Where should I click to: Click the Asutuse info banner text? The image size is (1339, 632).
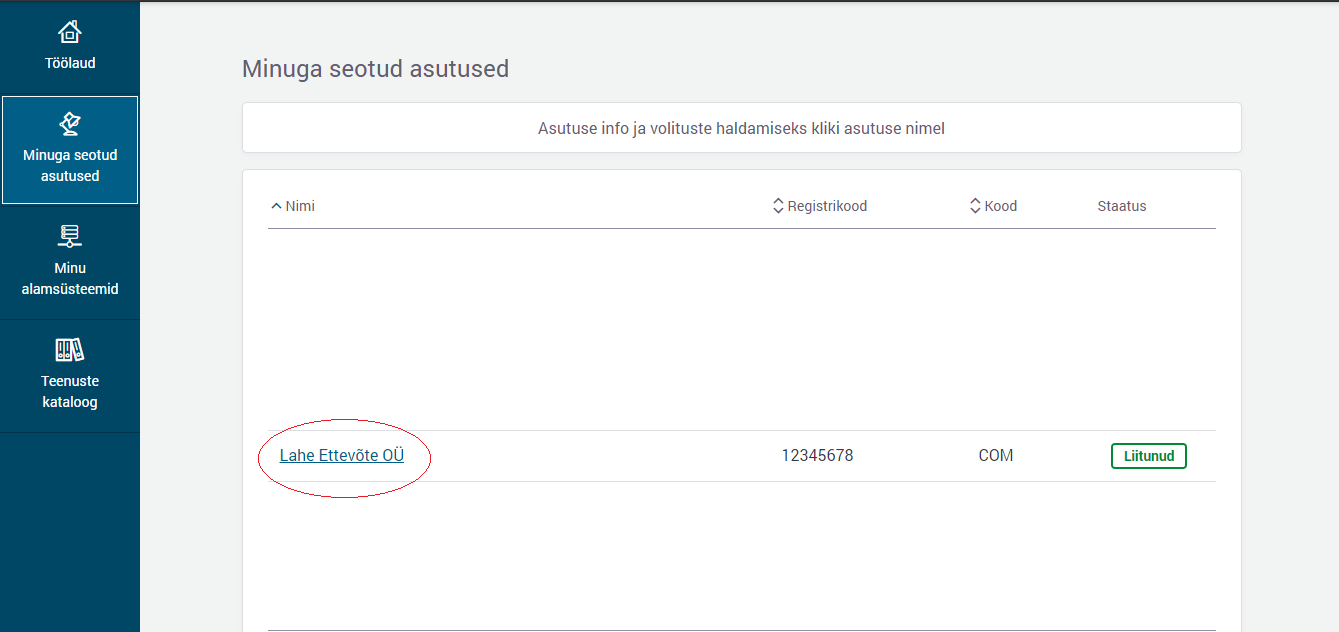741,128
